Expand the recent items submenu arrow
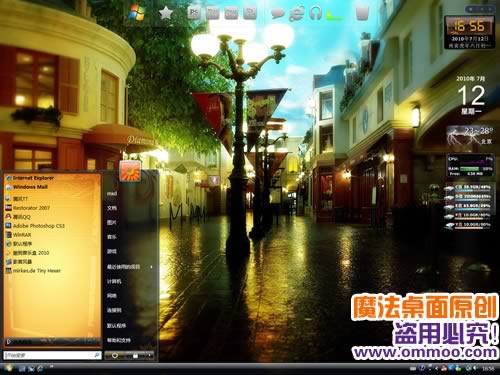 [152, 267]
